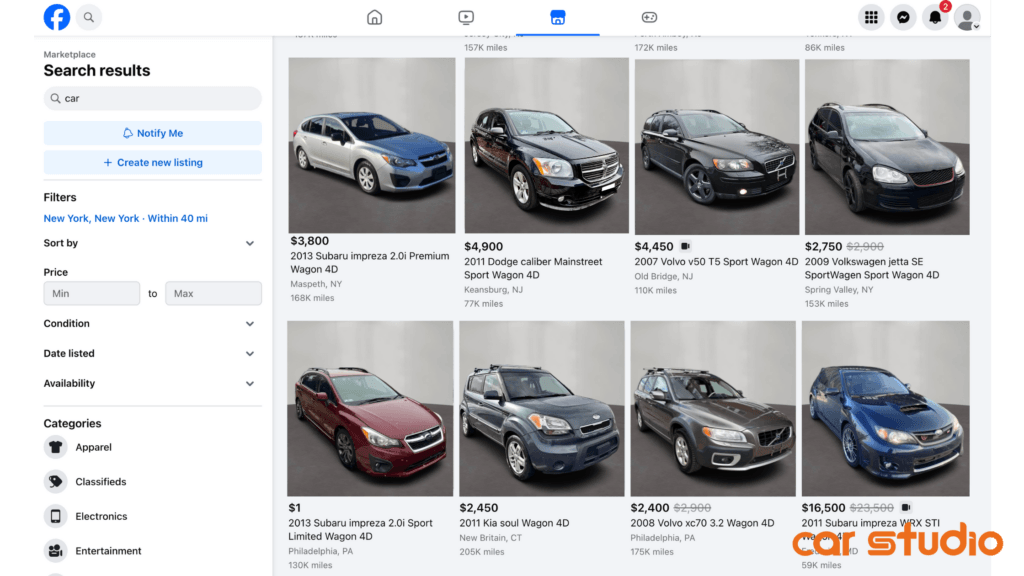
Task: Open the Gaming controller tab icon
Action: click(x=649, y=18)
